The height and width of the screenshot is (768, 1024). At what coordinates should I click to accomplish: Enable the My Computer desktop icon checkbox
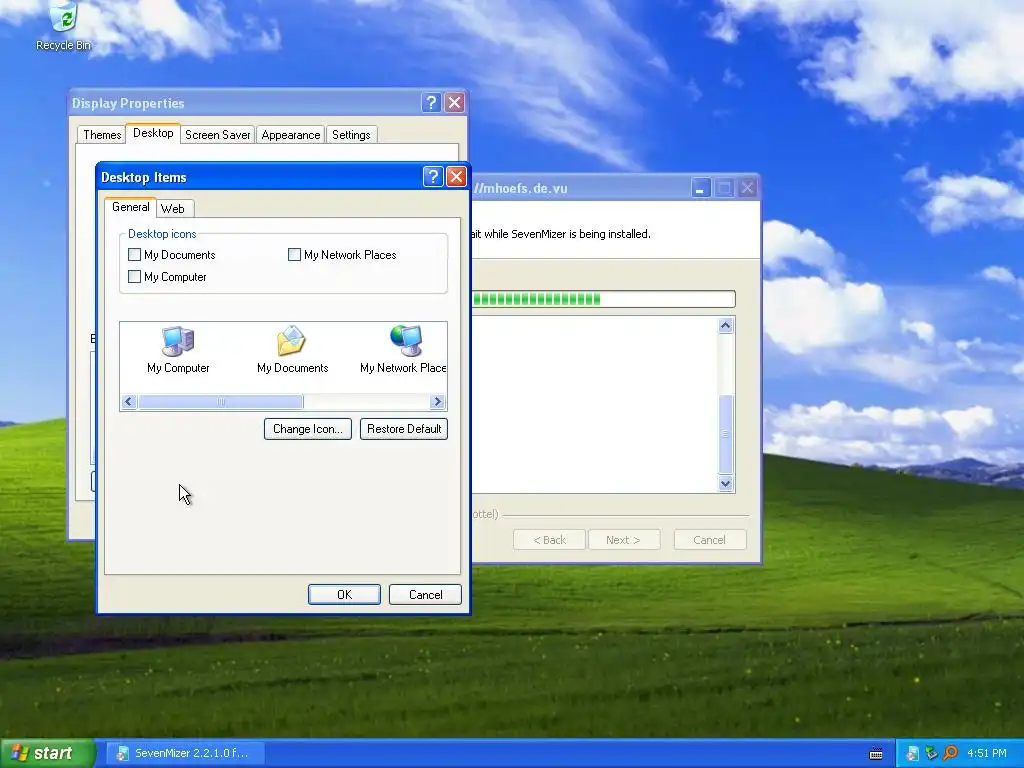coord(135,277)
